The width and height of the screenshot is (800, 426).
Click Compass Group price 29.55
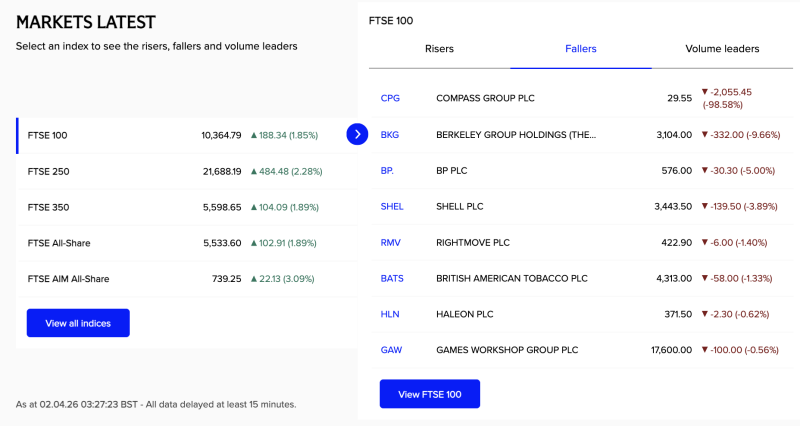click(680, 98)
